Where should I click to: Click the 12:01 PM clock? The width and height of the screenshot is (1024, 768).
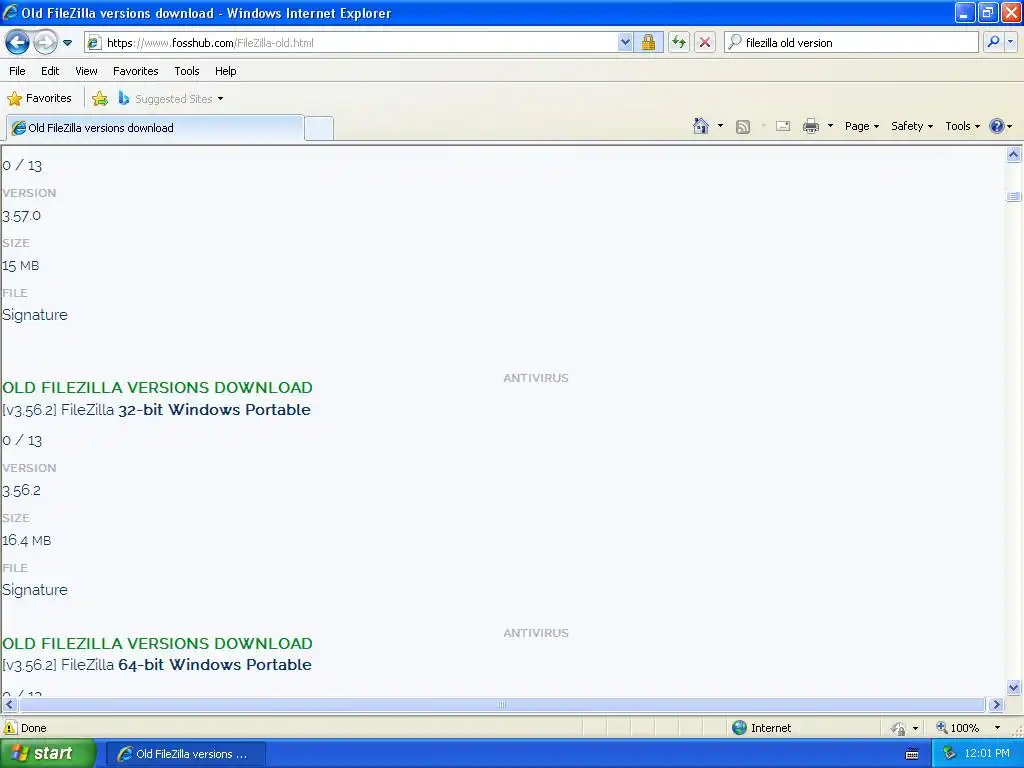(x=987, y=754)
